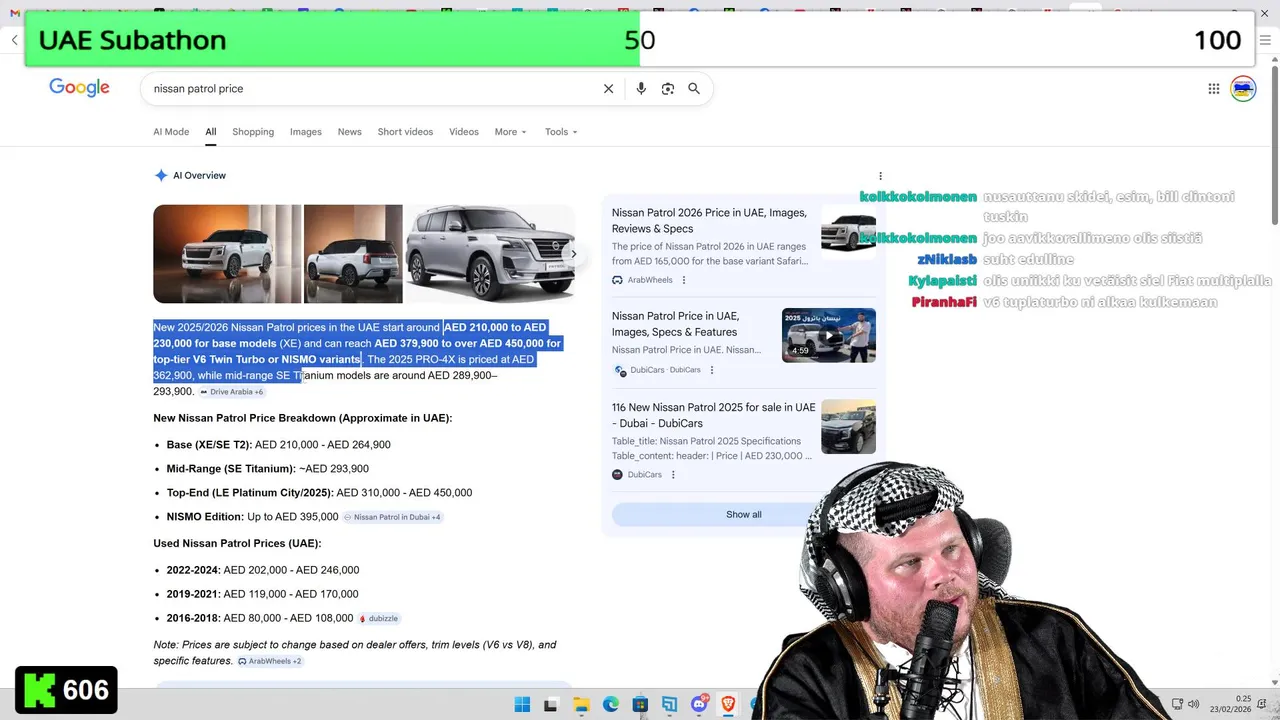The image size is (1280, 720).
Task: Switch to Short videos tab
Action: pos(405,132)
